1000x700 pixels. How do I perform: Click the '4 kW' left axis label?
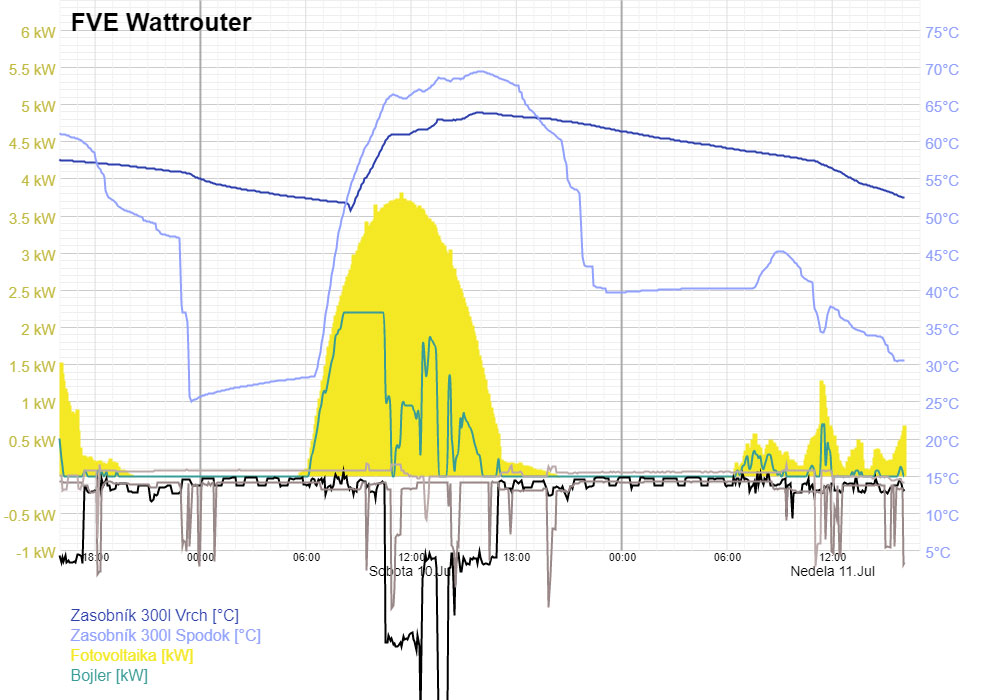[x=38, y=180]
